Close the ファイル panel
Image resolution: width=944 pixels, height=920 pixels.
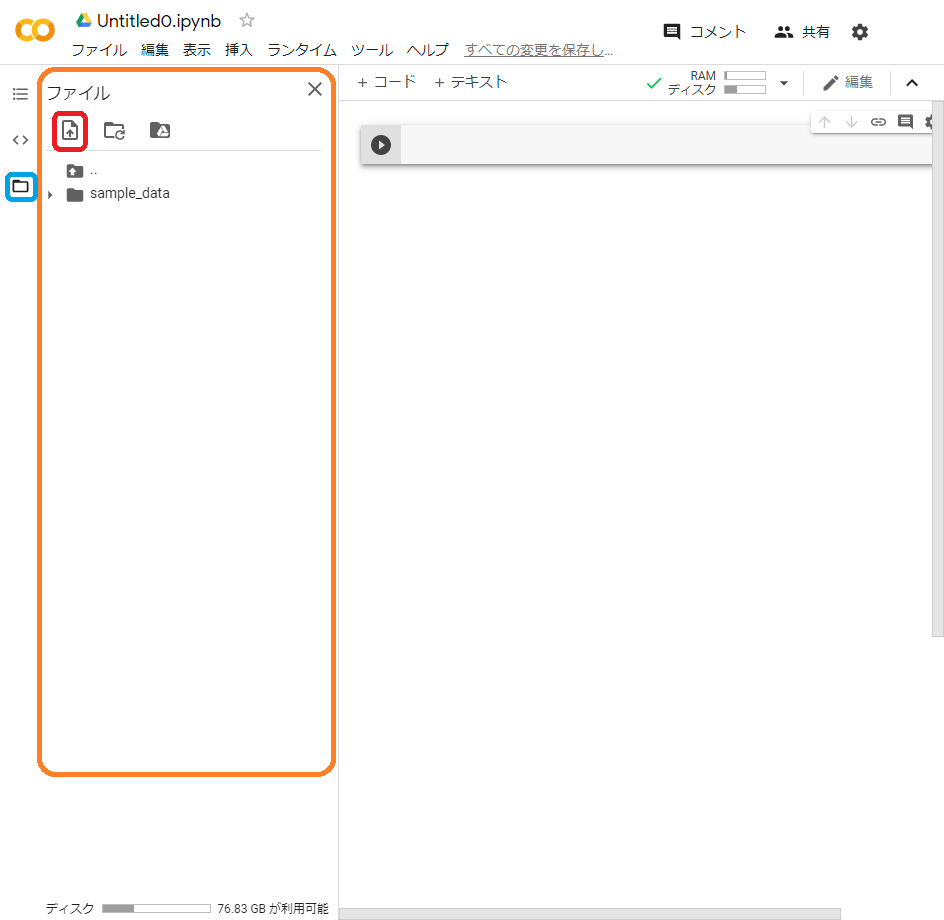[x=315, y=90]
